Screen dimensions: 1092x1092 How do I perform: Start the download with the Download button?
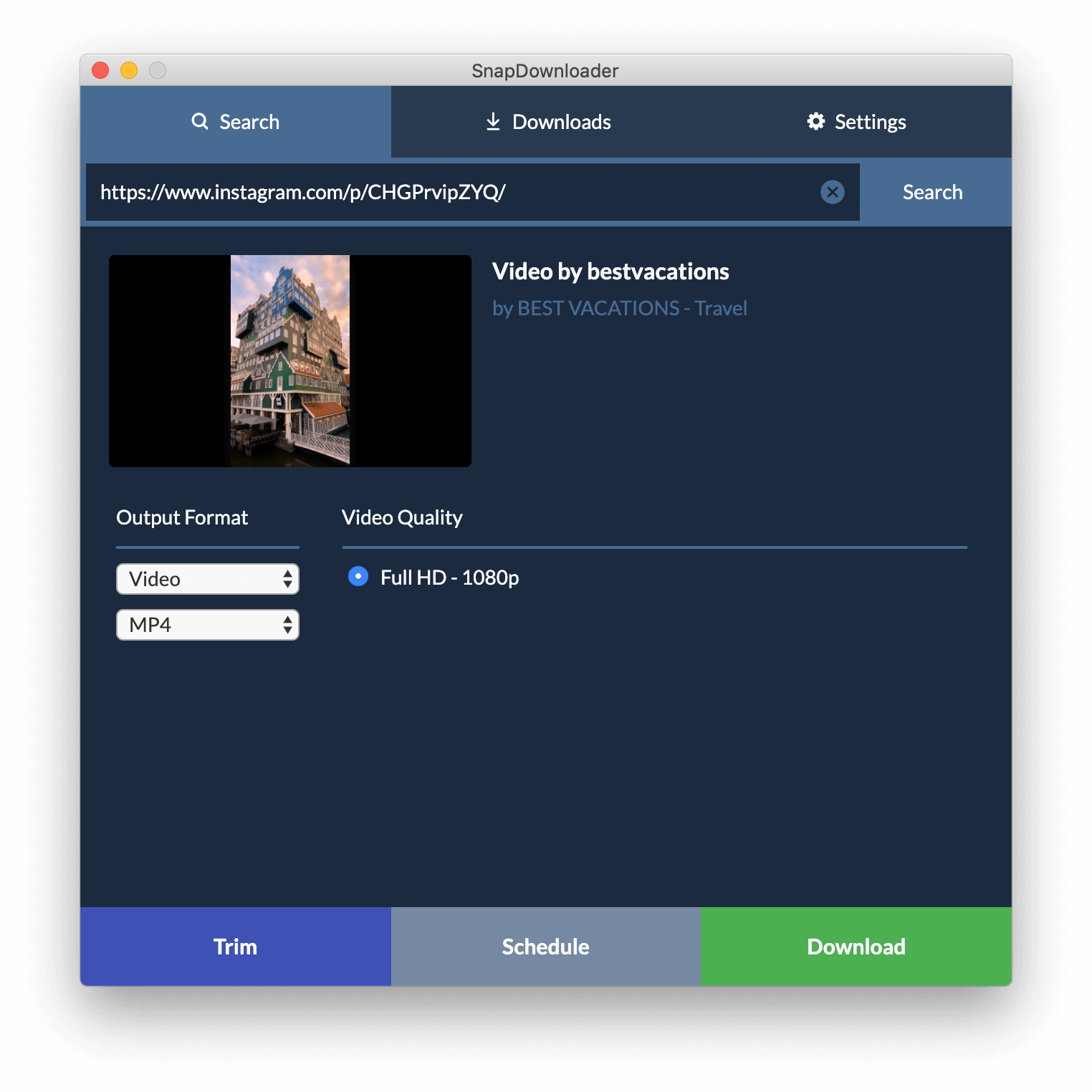pyautogui.click(x=856, y=947)
